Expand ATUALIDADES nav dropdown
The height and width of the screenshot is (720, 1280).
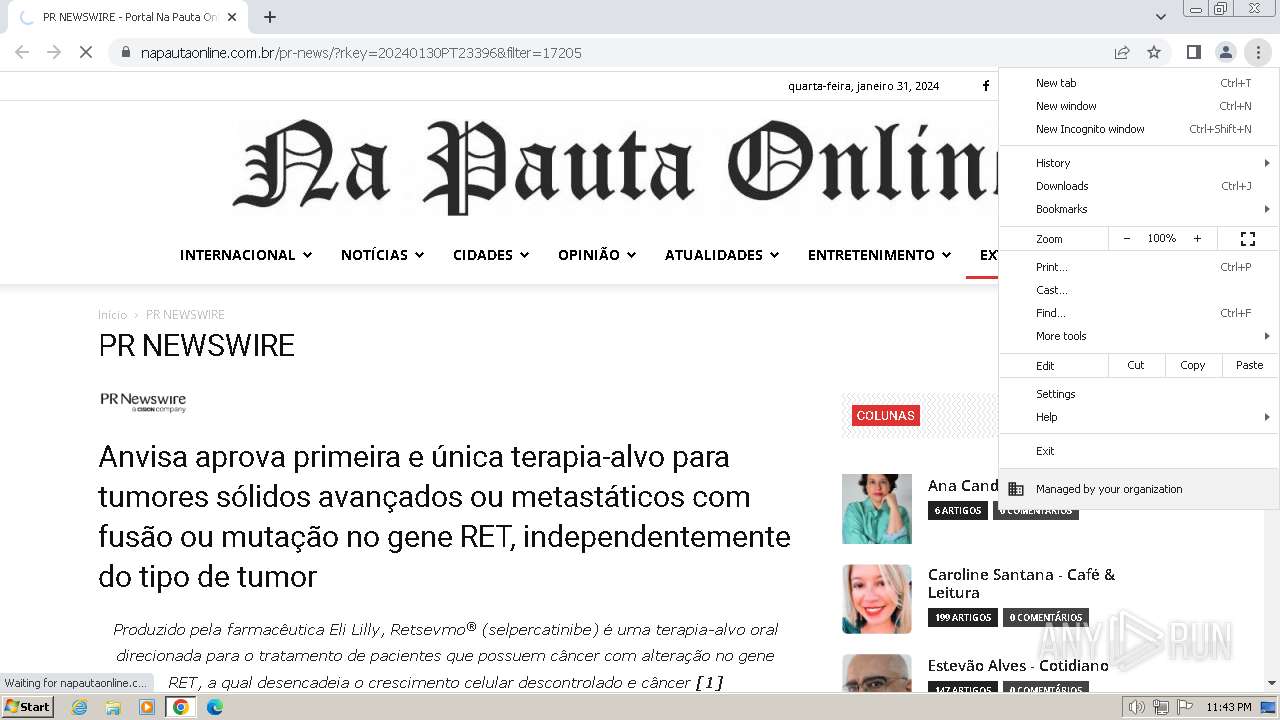click(x=722, y=255)
